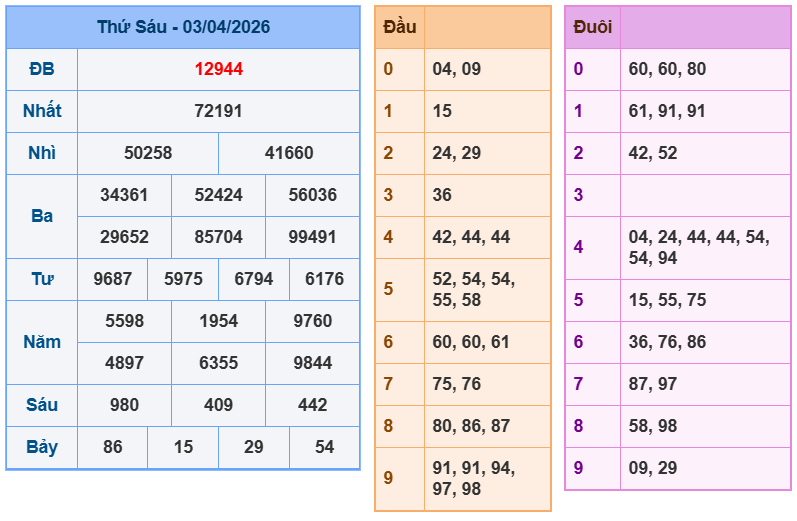The image size is (797, 521).
Task: Click Đuôi row 1 values 61, 91, 91
Action: (x=667, y=111)
